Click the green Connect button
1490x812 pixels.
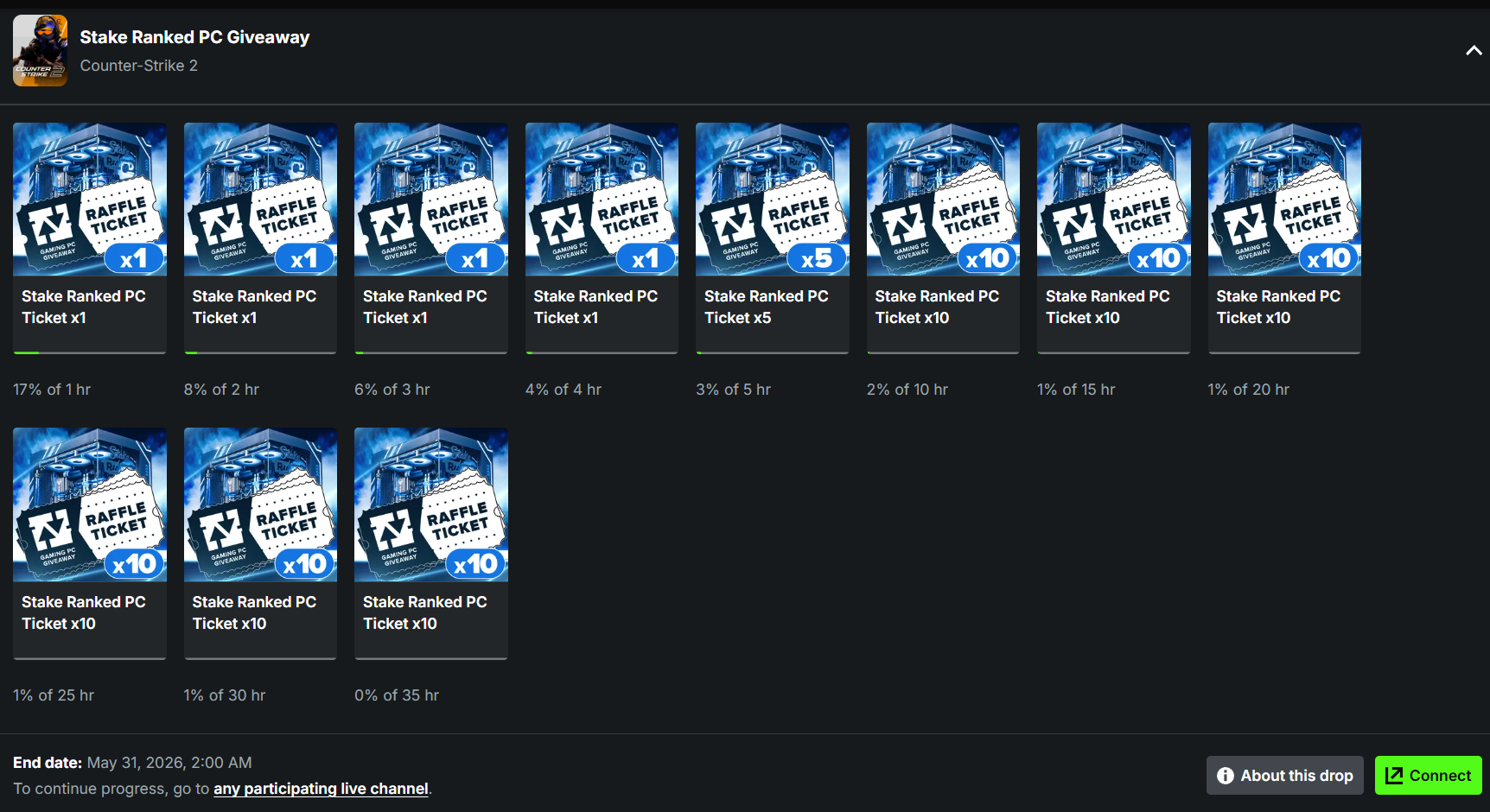point(1429,776)
